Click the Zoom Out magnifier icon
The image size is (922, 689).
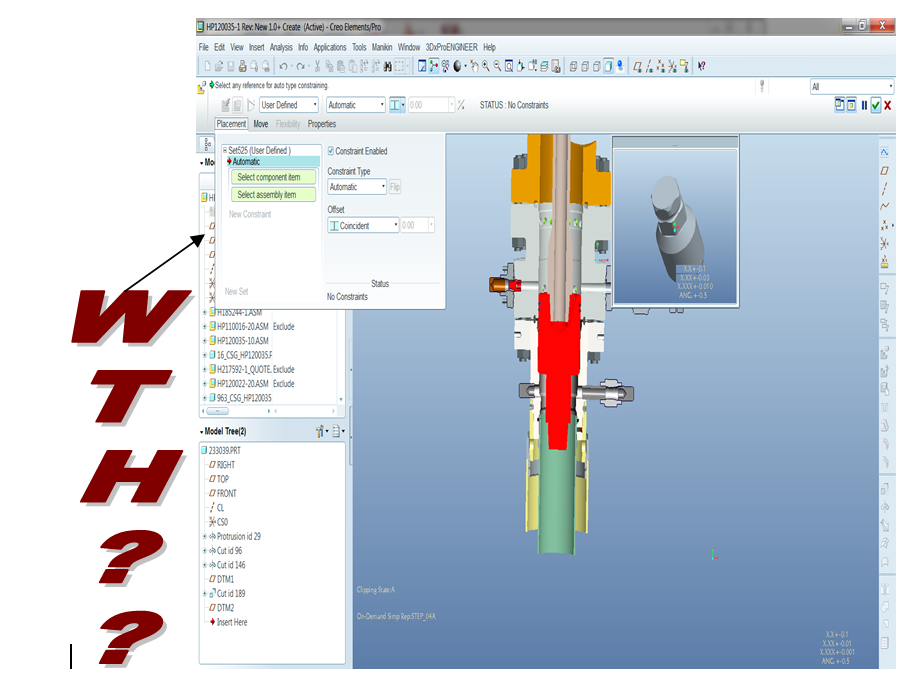(497, 66)
